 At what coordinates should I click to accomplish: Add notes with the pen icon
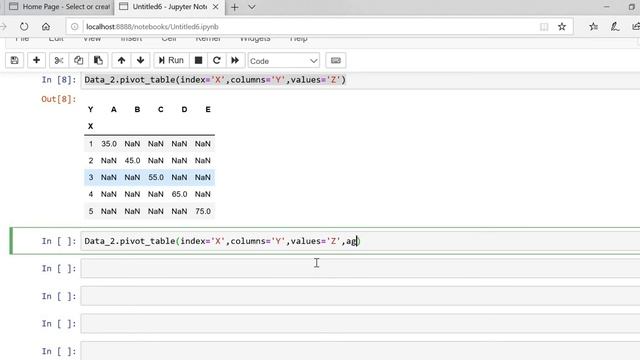pos(615,27)
